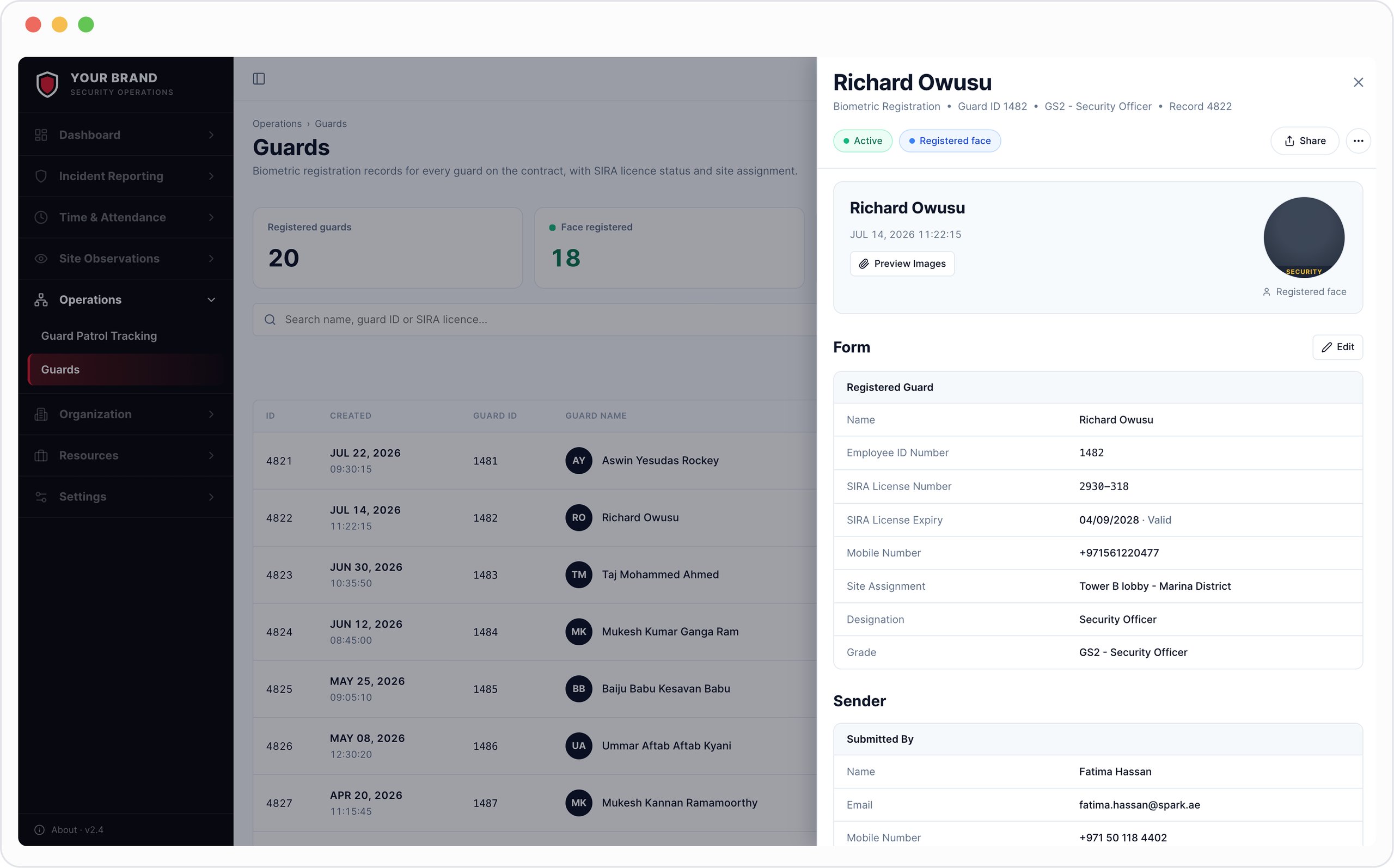Select the Mukesh Kumar Ganga Ram row
1394x868 pixels.
coord(534,632)
